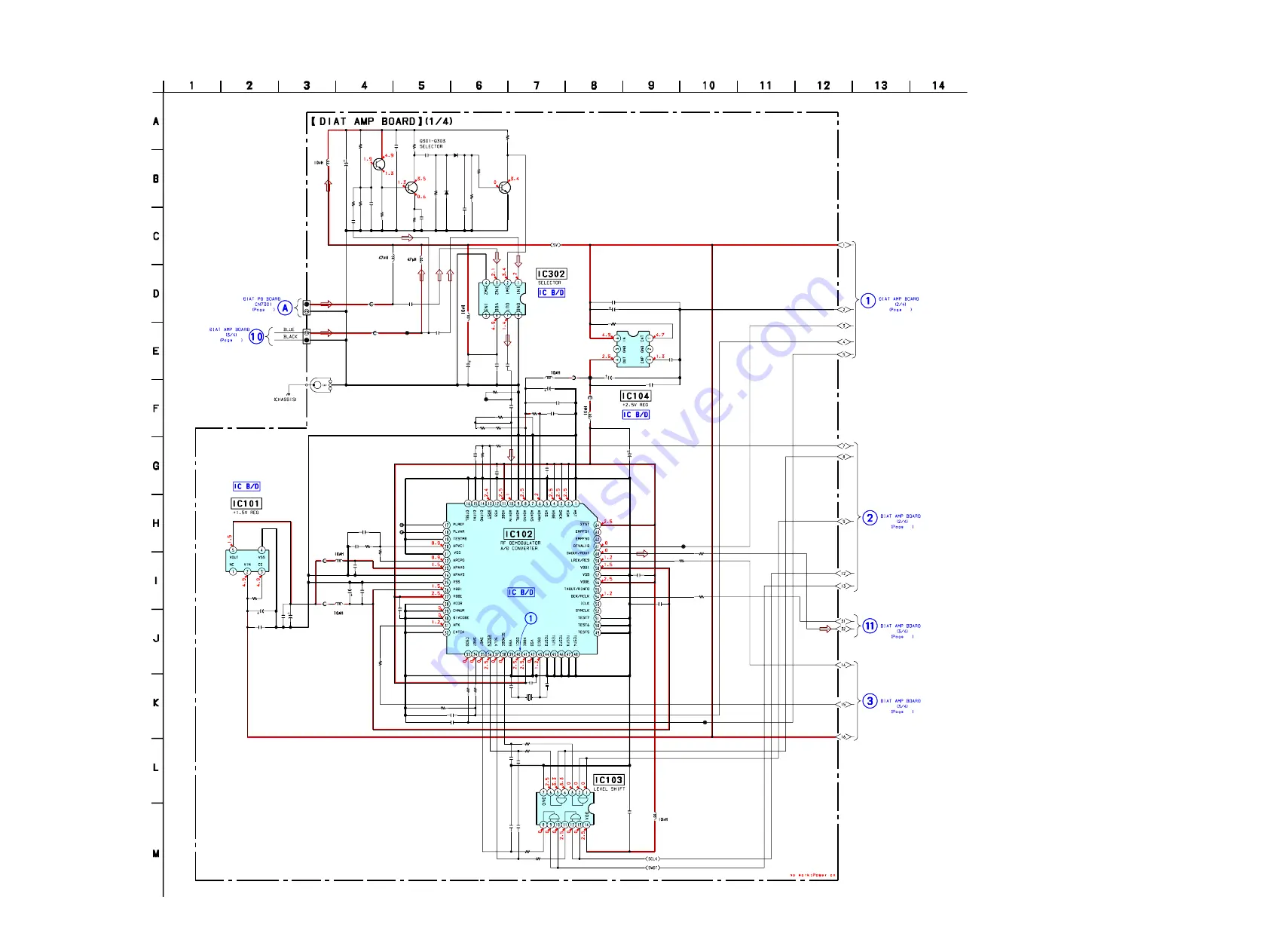This screenshot has height=952, width=1266.
Task: Click the (CHASSIS) label
Action: coord(285,399)
